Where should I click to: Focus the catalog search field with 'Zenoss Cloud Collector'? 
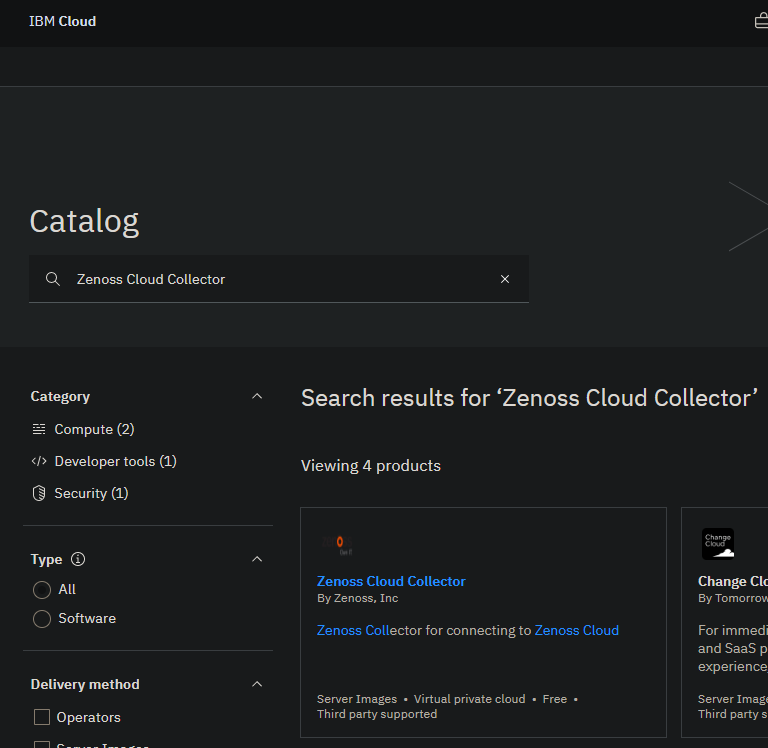[x=279, y=279]
